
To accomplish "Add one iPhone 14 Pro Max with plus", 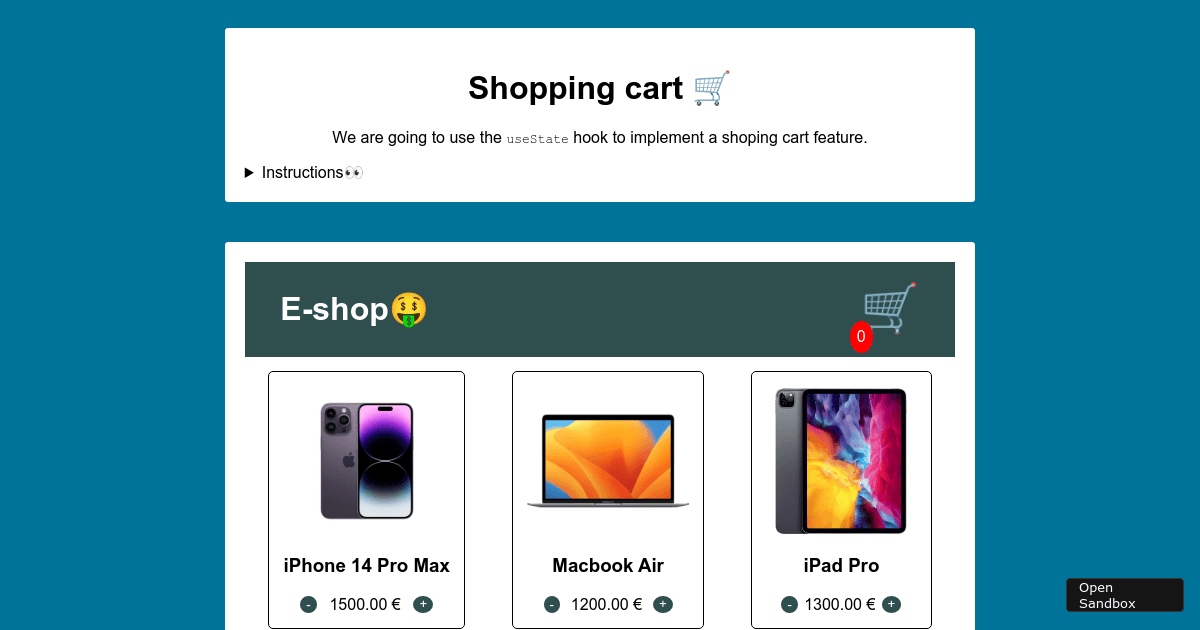I will click(x=423, y=604).
